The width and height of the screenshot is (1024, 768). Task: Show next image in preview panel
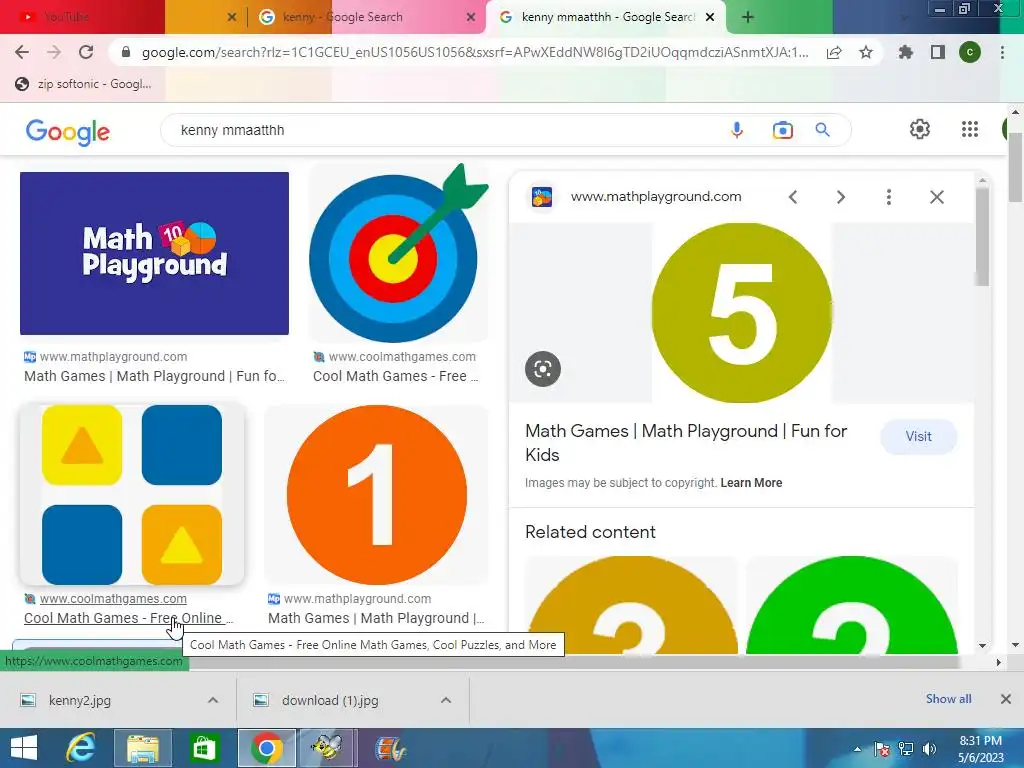(x=840, y=197)
